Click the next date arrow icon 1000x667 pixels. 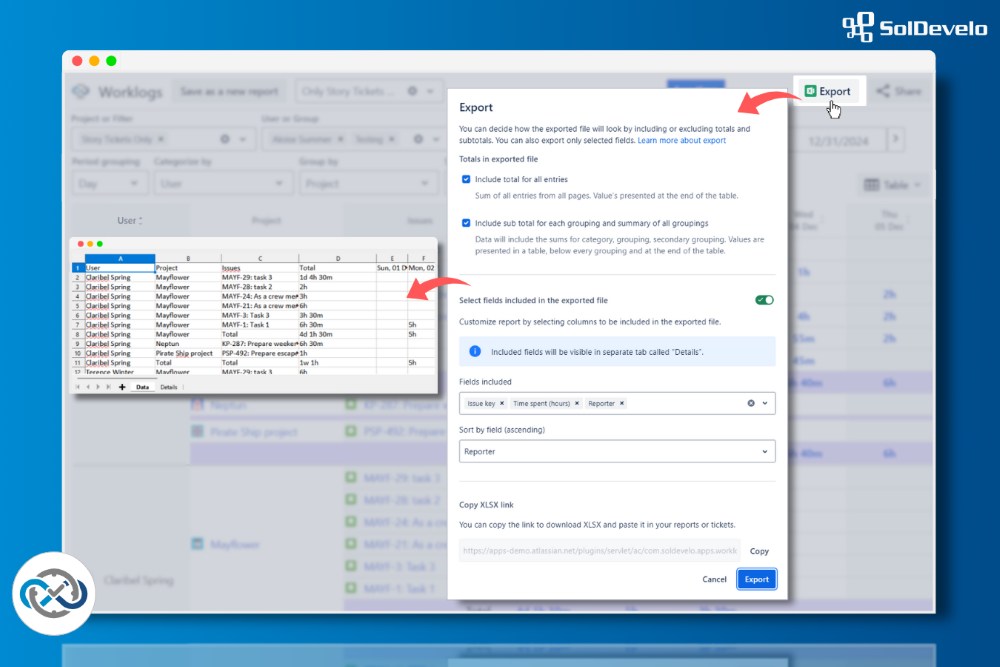[x=895, y=140]
